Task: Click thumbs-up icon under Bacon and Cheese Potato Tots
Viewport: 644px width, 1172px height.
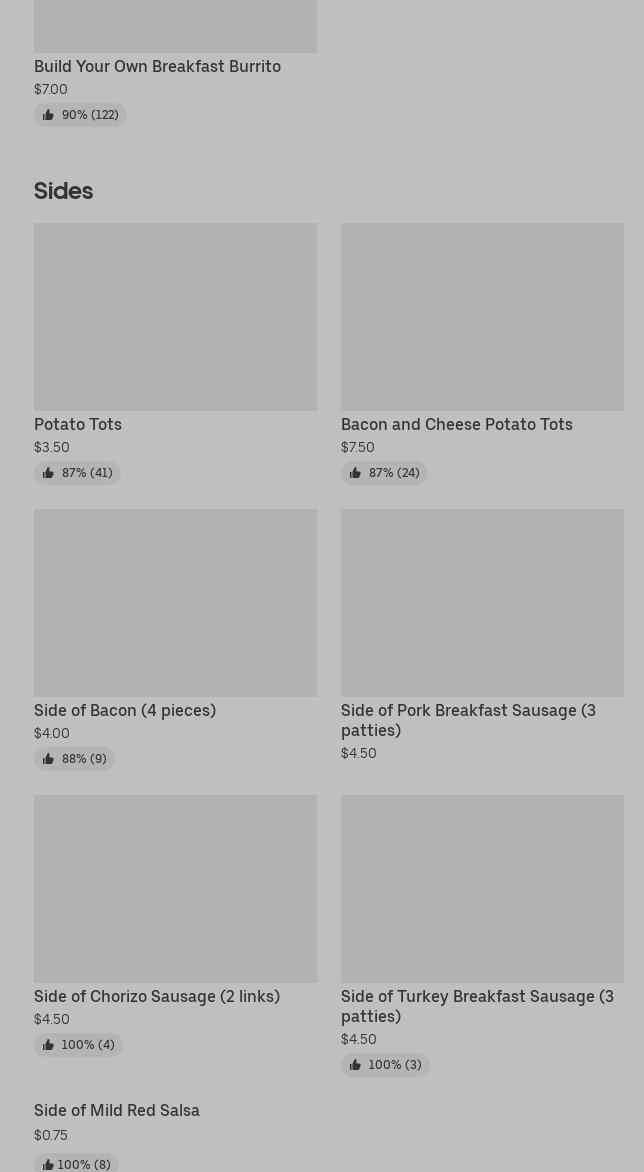Action: tap(355, 473)
